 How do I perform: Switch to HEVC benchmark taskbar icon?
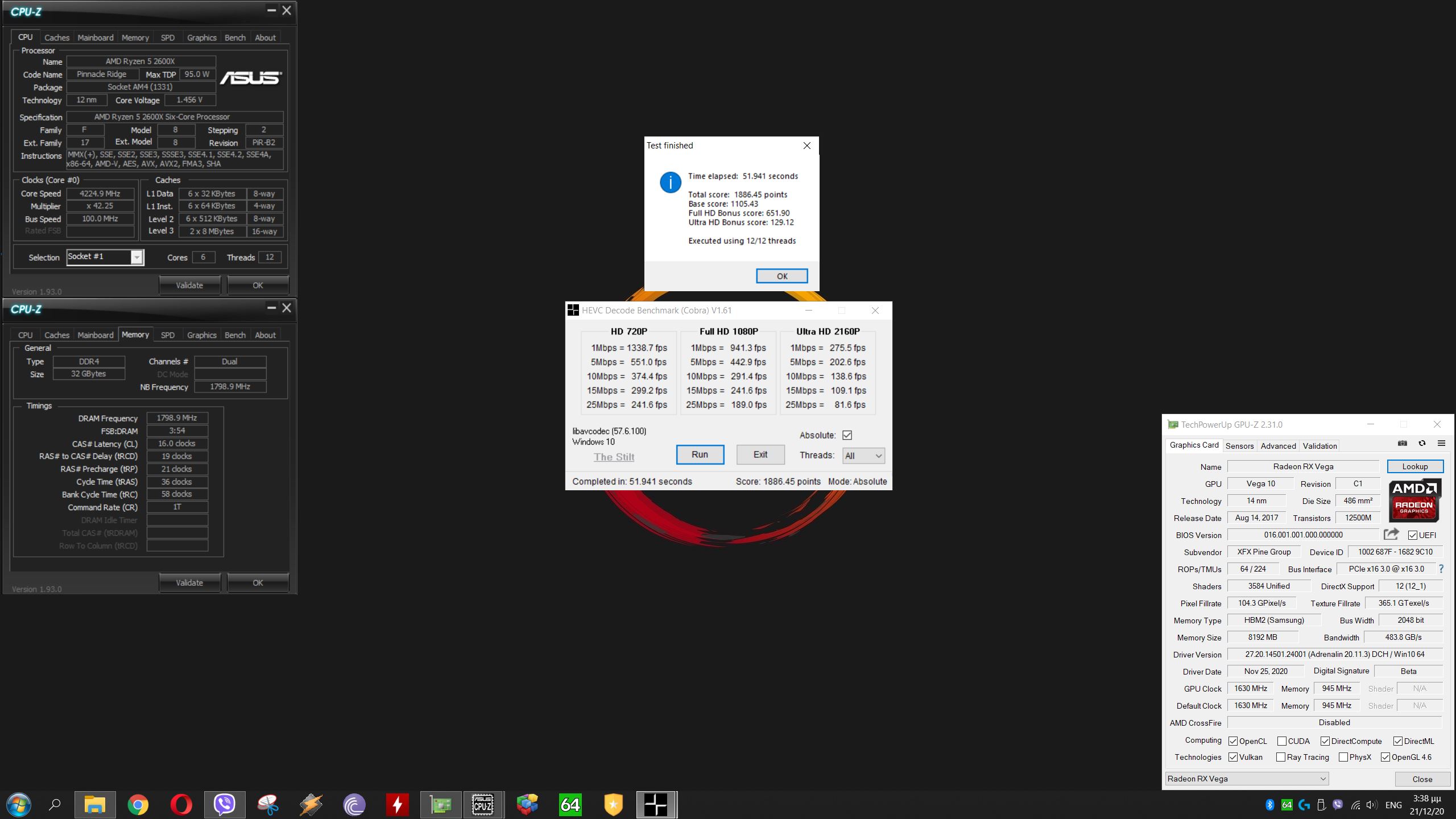(656, 805)
